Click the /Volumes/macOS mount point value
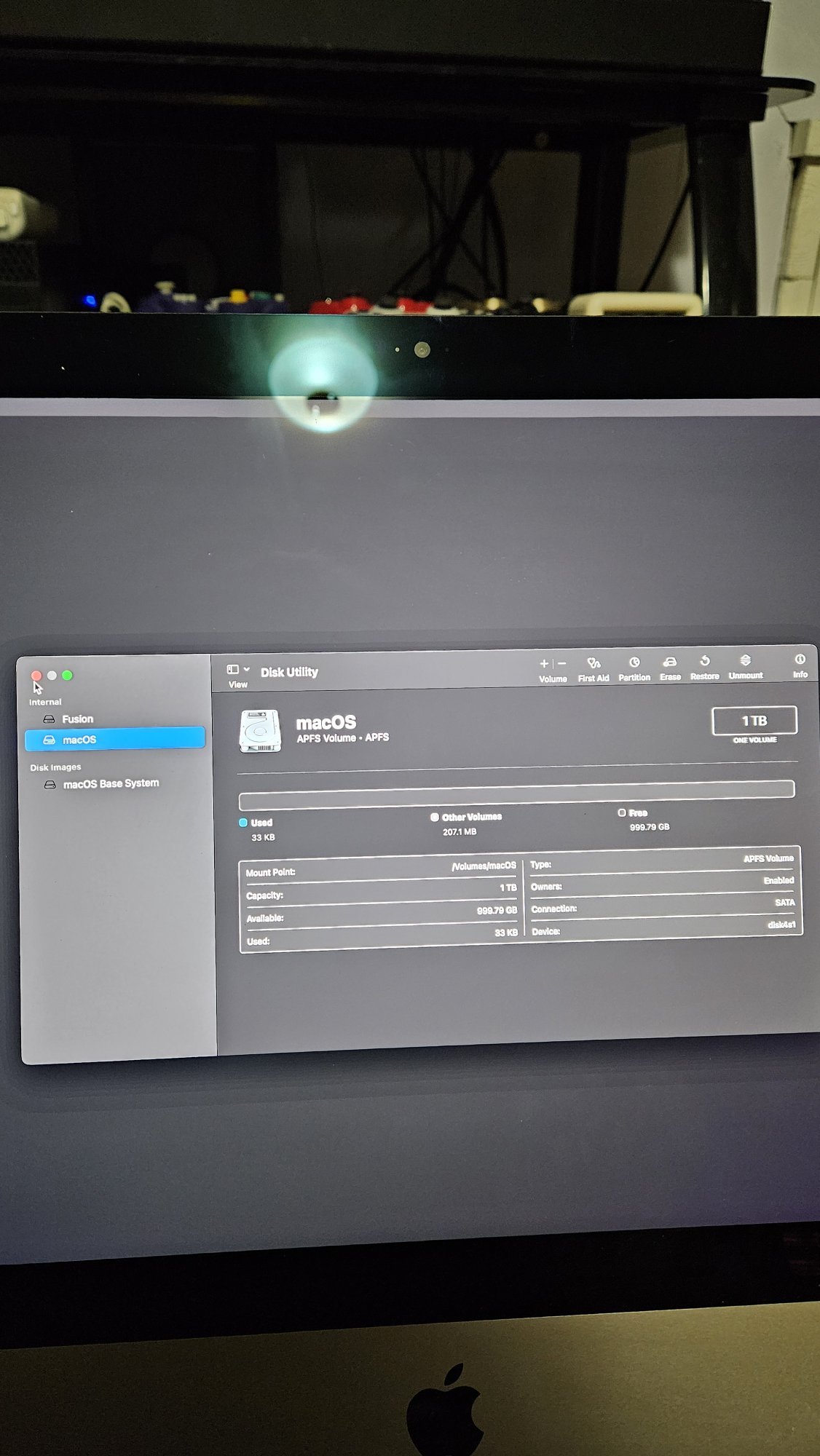 click(x=484, y=866)
